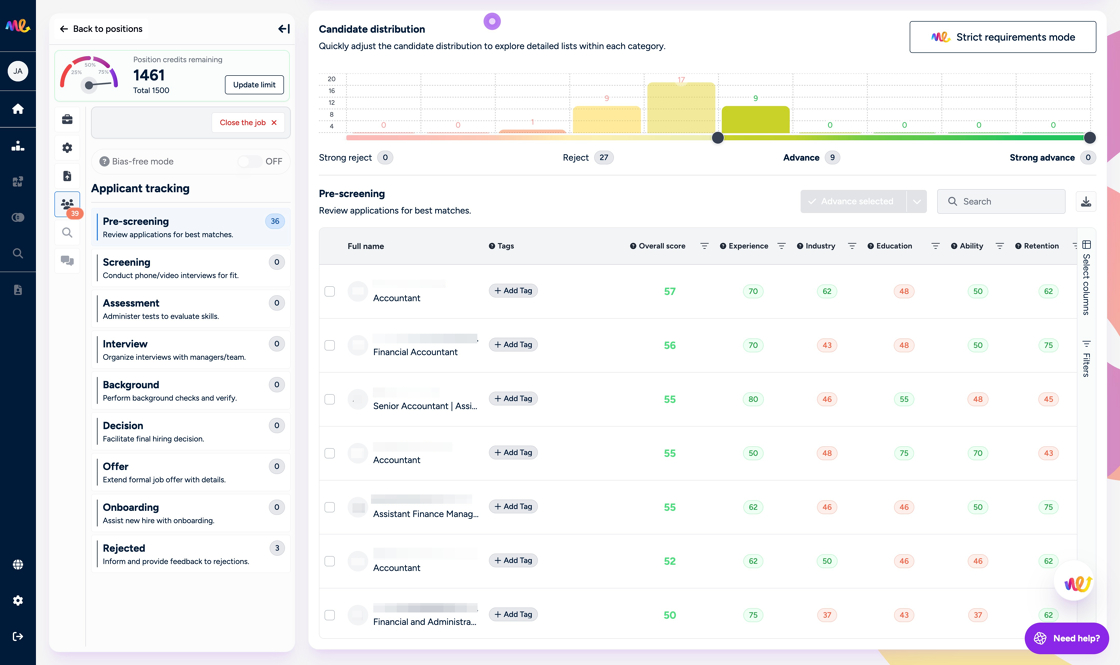Click the logout icon at sidebar bottom
The image size is (1120, 665).
click(x=18, y=636)
